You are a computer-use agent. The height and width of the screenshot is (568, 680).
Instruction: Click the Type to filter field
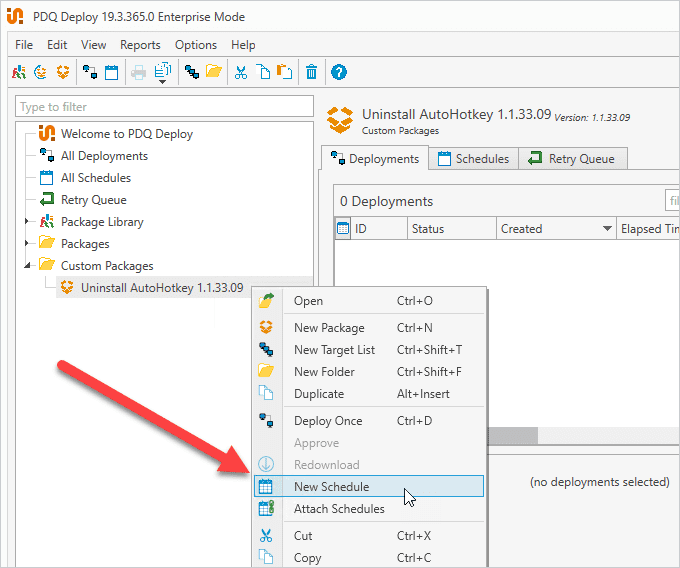point(164,107)
